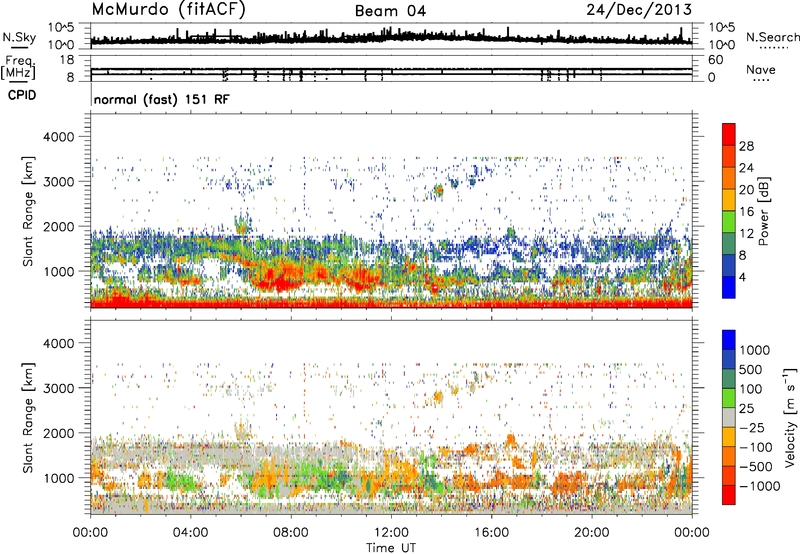The image size is (800, 554).
Task: Click the '3000' tick on the power panel axis
Action: point(59,182)
